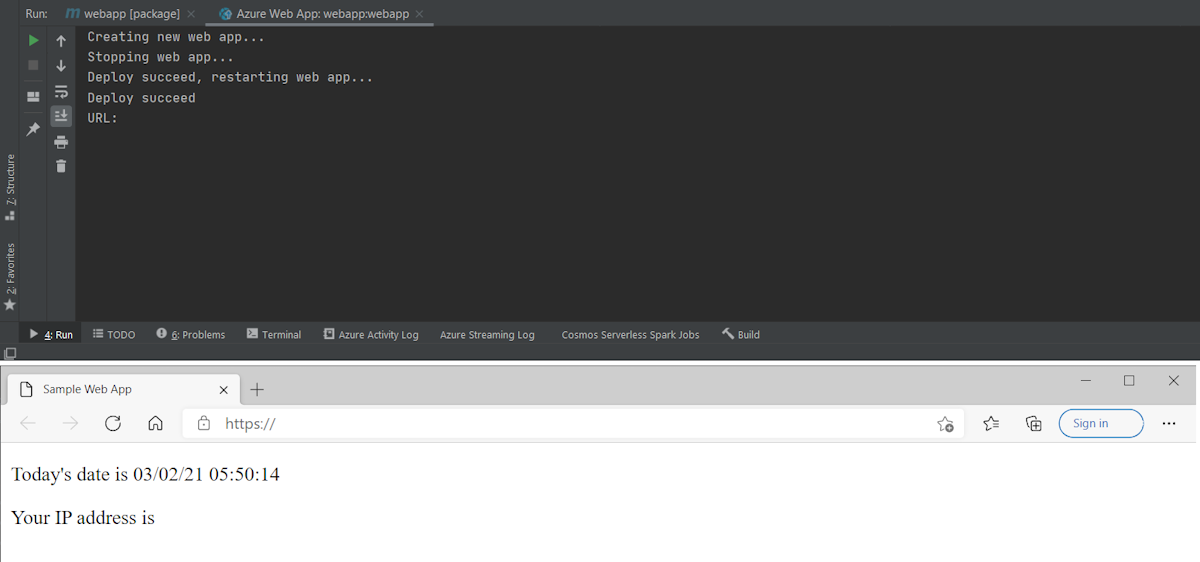This screenshot has height=562, width=1200.
Task: Click the Restore Layout icon in Run panel
Action: pos(33,96)
